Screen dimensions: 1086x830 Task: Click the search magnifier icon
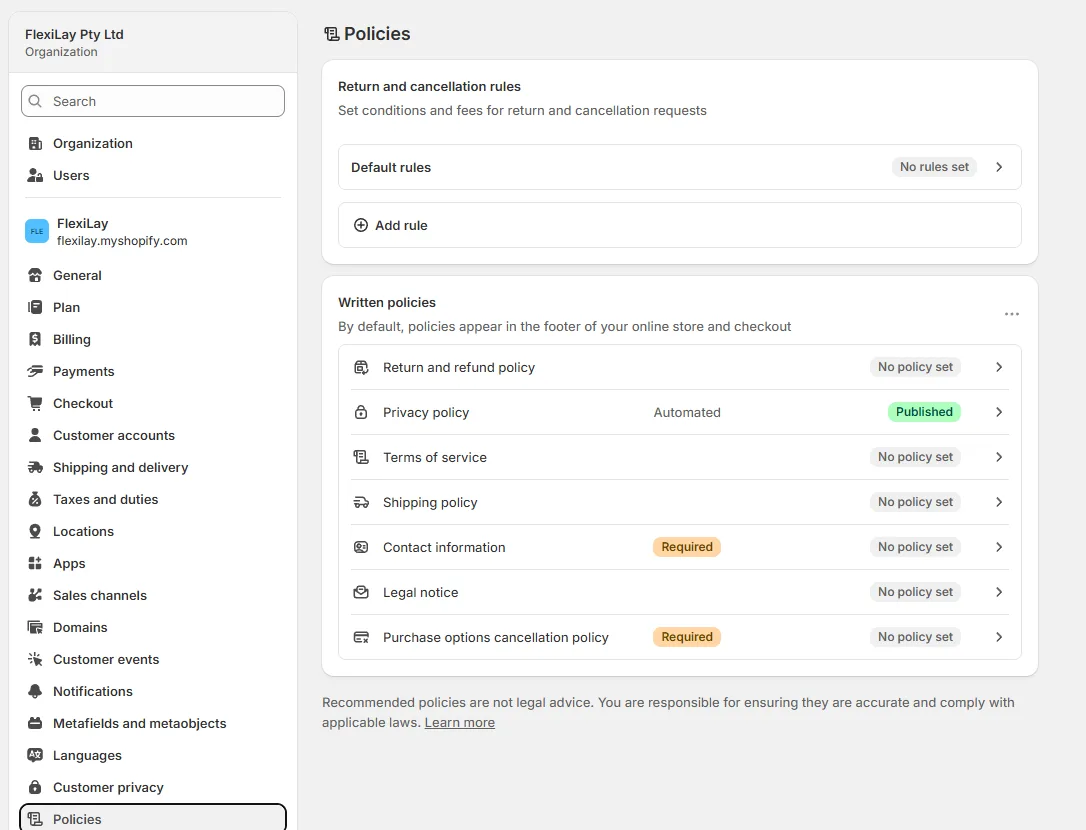35,101
